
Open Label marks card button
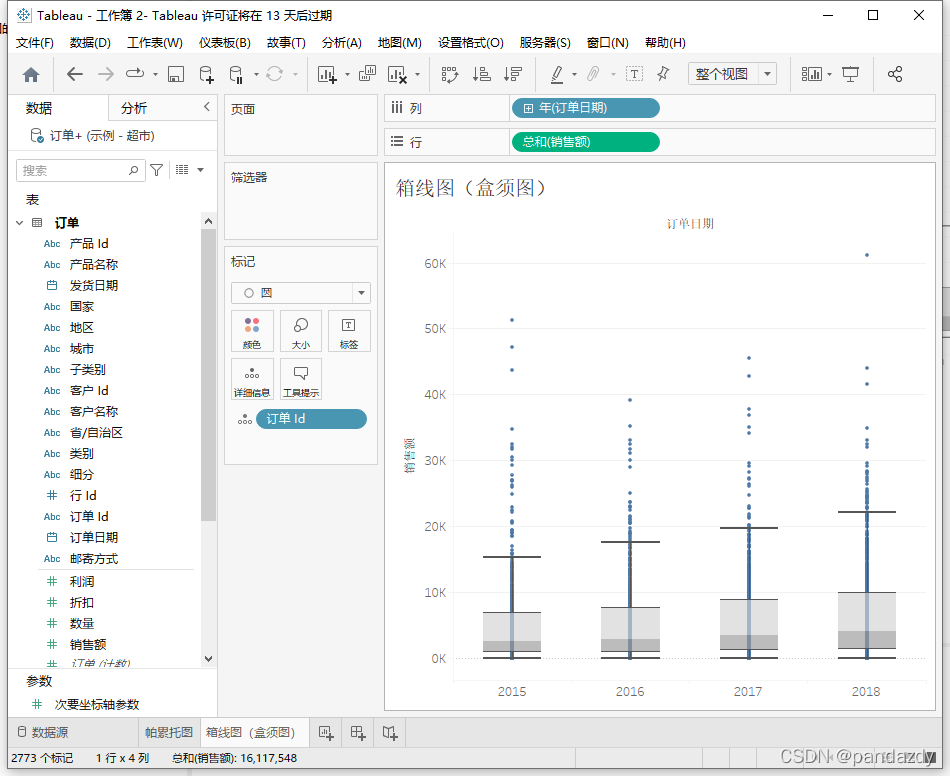[x=349, y=331]
